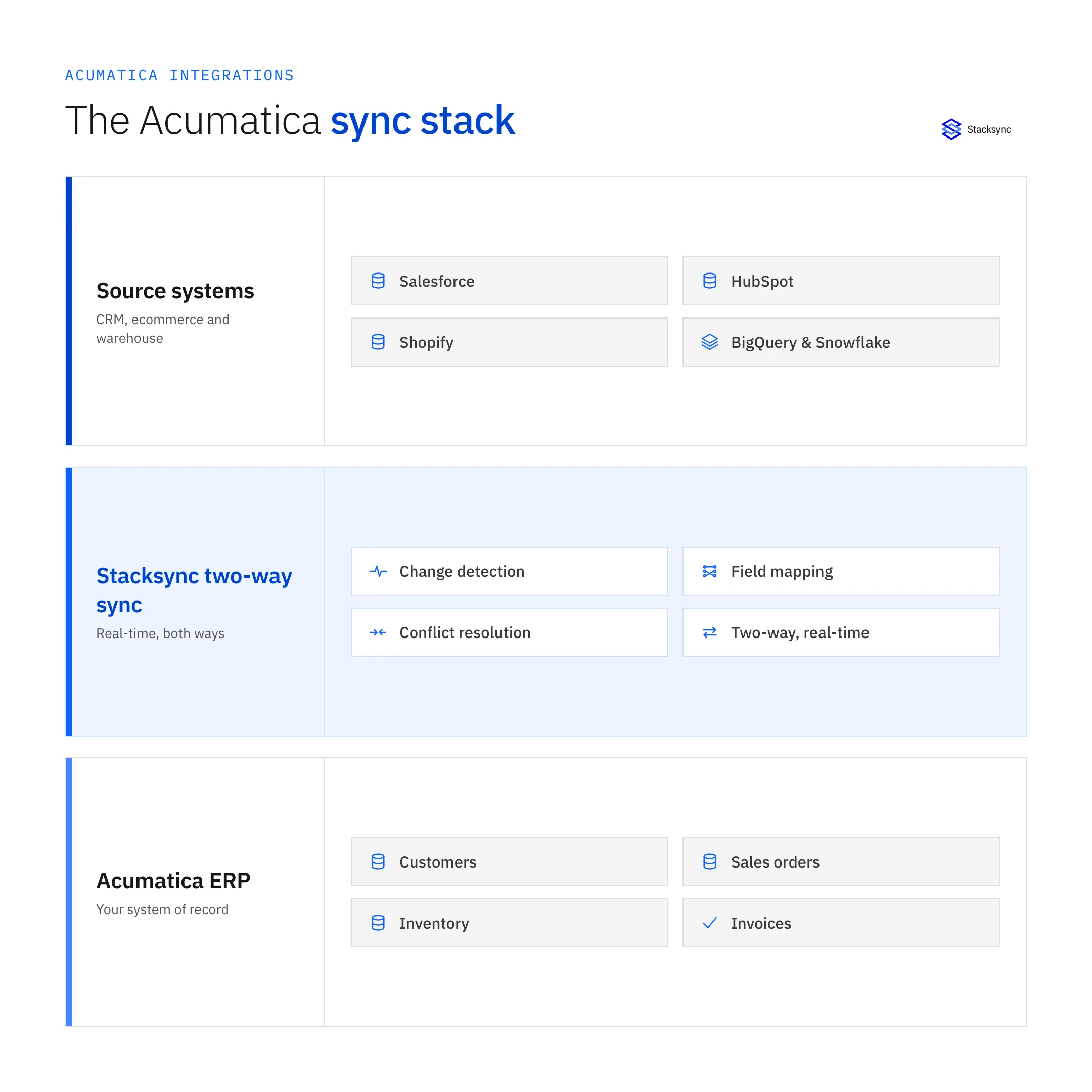Click the checkmark icon beside Invoices

click(x=709, y=923)
